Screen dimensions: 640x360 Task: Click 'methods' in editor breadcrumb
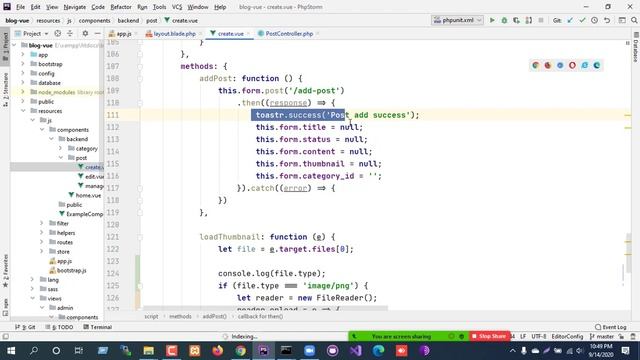[180, 316]
